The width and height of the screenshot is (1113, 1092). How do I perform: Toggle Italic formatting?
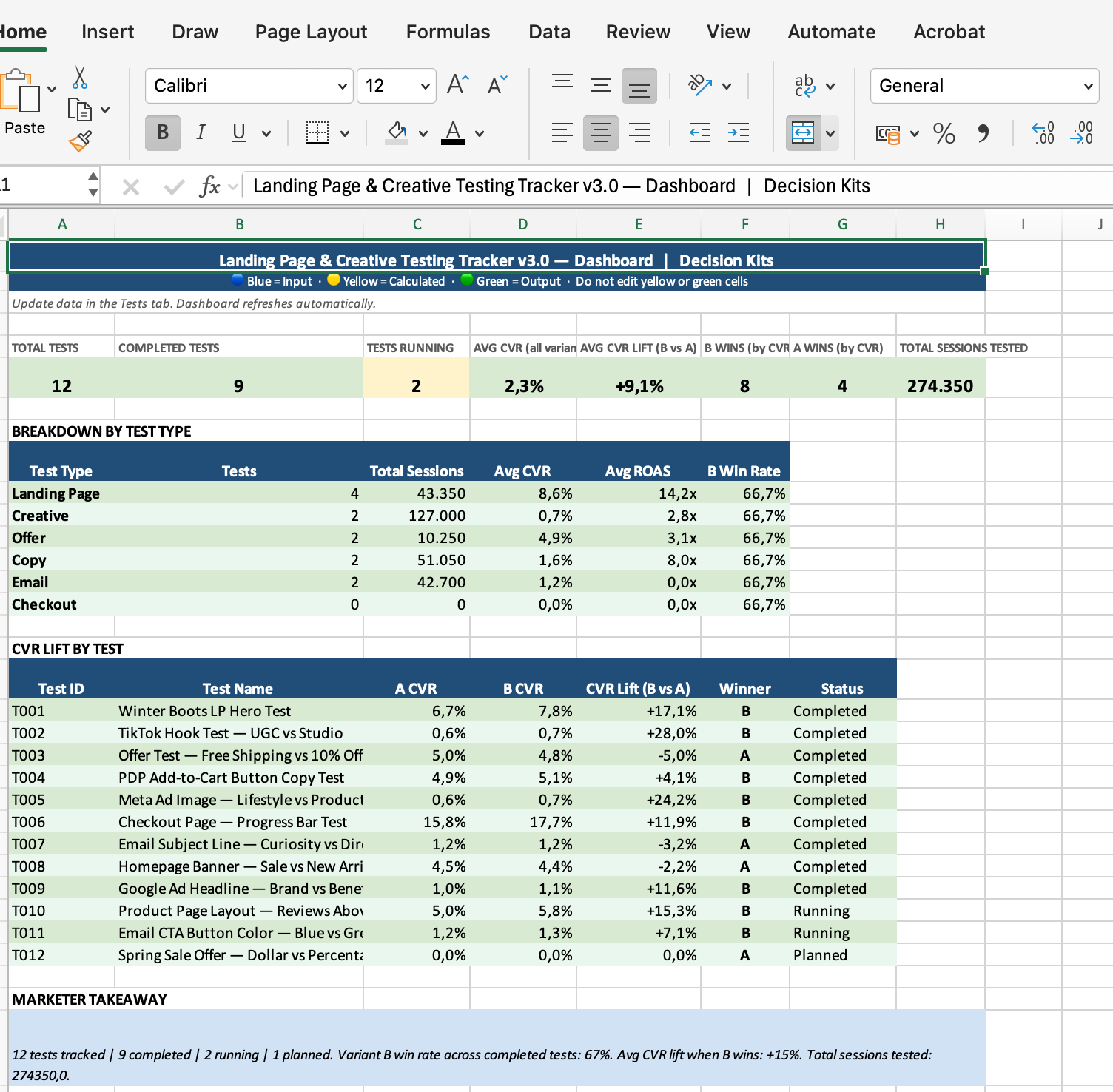[201, 133]
